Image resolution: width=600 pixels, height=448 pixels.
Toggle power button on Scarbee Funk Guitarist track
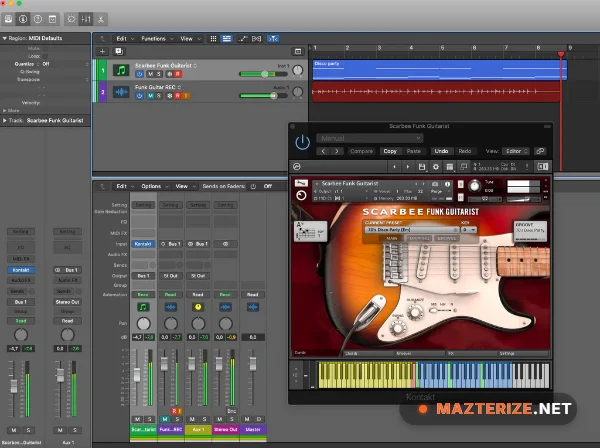pos(139,74)
